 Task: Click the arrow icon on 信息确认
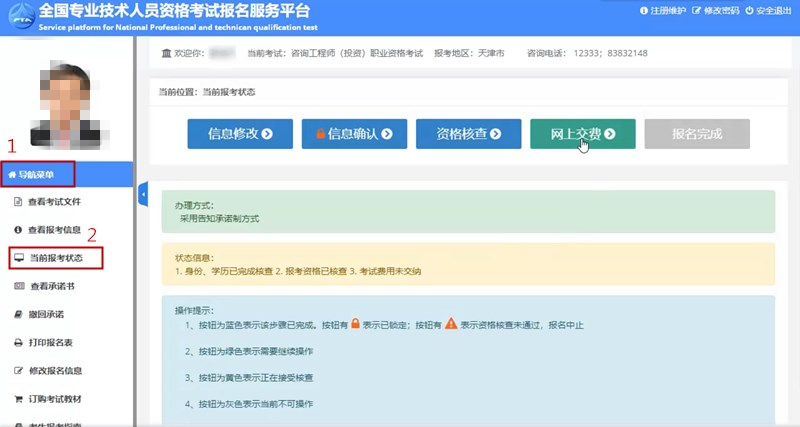(387, 134)
